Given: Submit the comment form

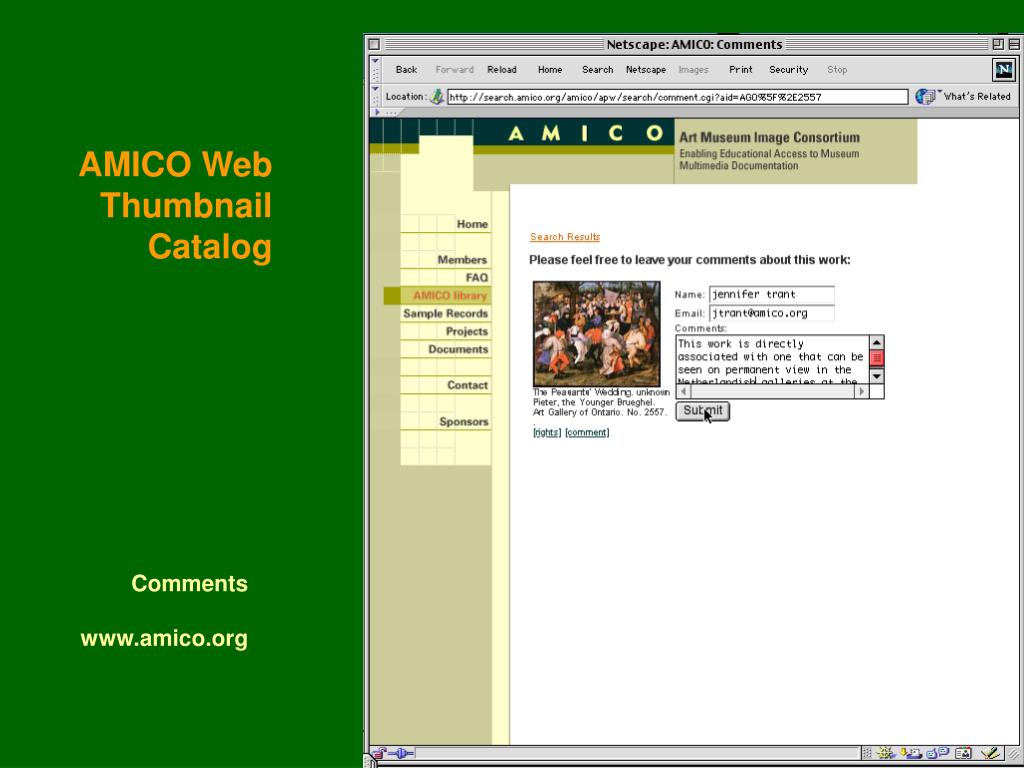Looking at the screenshot, I should (703, 411).
